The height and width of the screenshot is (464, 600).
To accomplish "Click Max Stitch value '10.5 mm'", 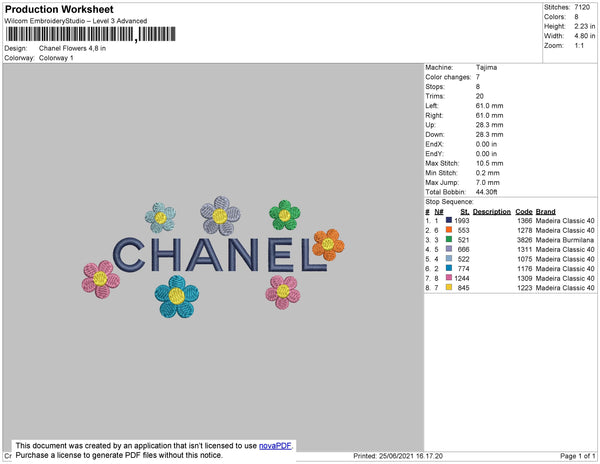I will point(489,163).
